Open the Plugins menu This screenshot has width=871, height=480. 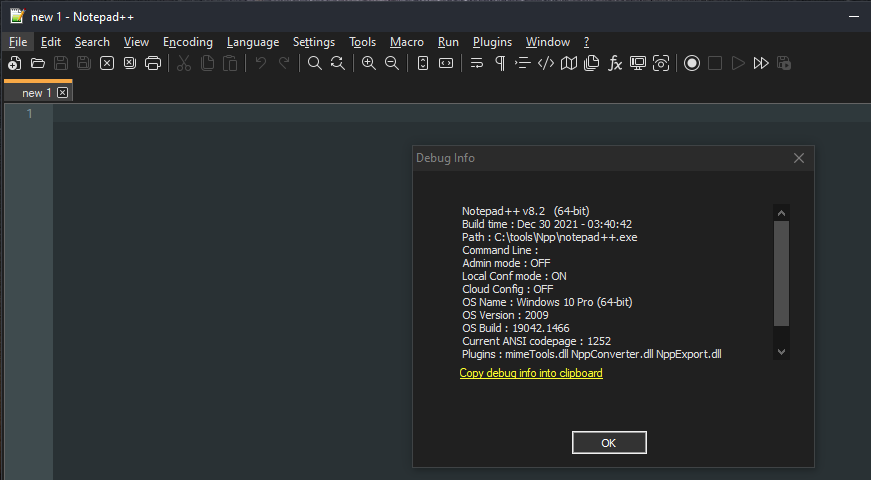click(x=492, y=42)
